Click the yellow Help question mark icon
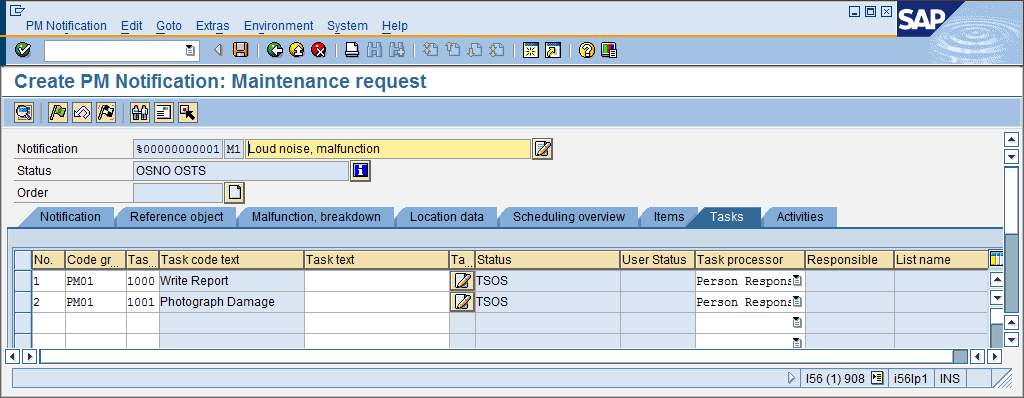Image resolution: width=1024 pixels, height=398 pixels. pyautogui.click(x=586, y=50)
